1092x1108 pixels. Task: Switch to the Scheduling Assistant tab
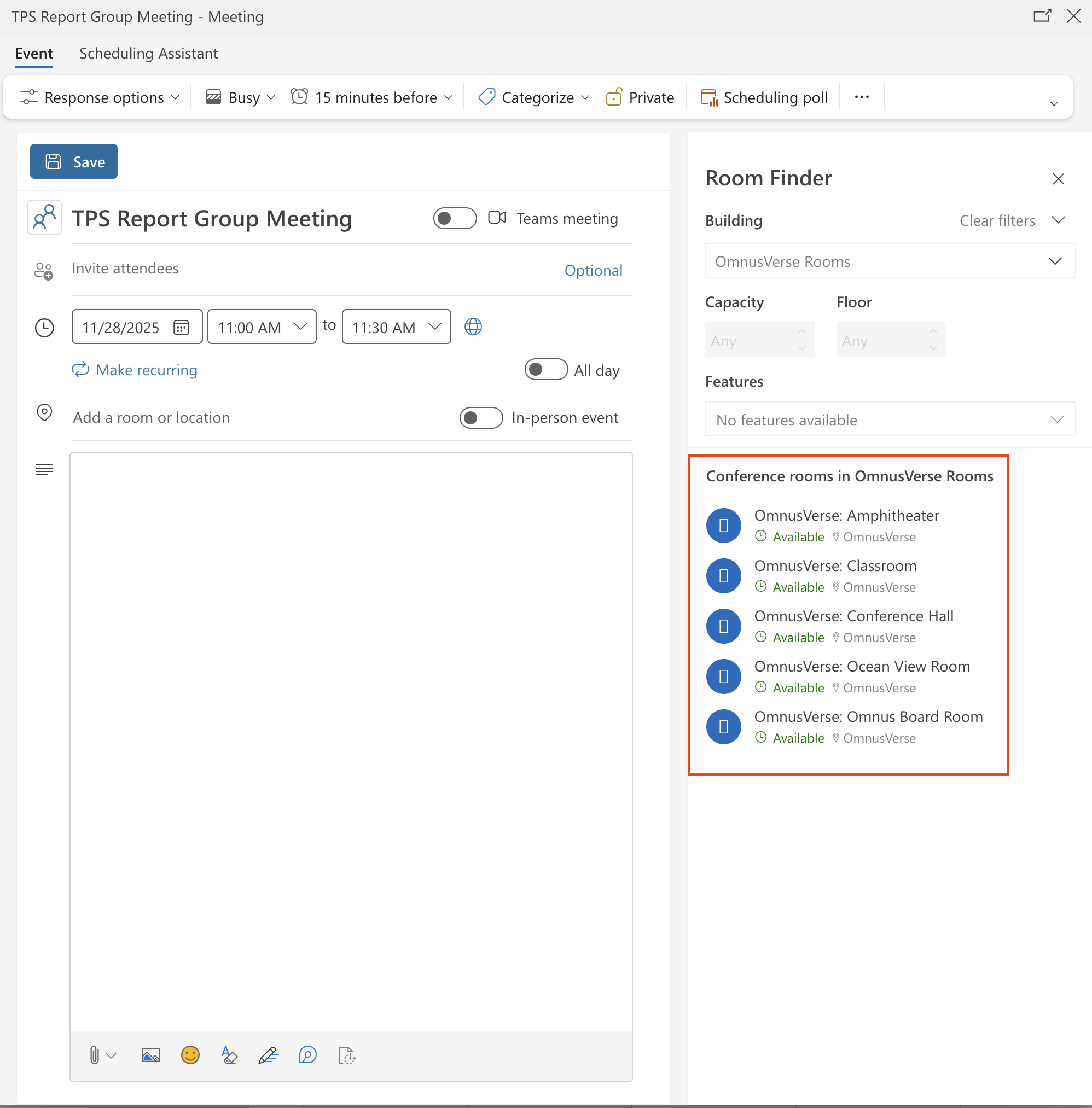pyautogui.click(x=149, y=53)
